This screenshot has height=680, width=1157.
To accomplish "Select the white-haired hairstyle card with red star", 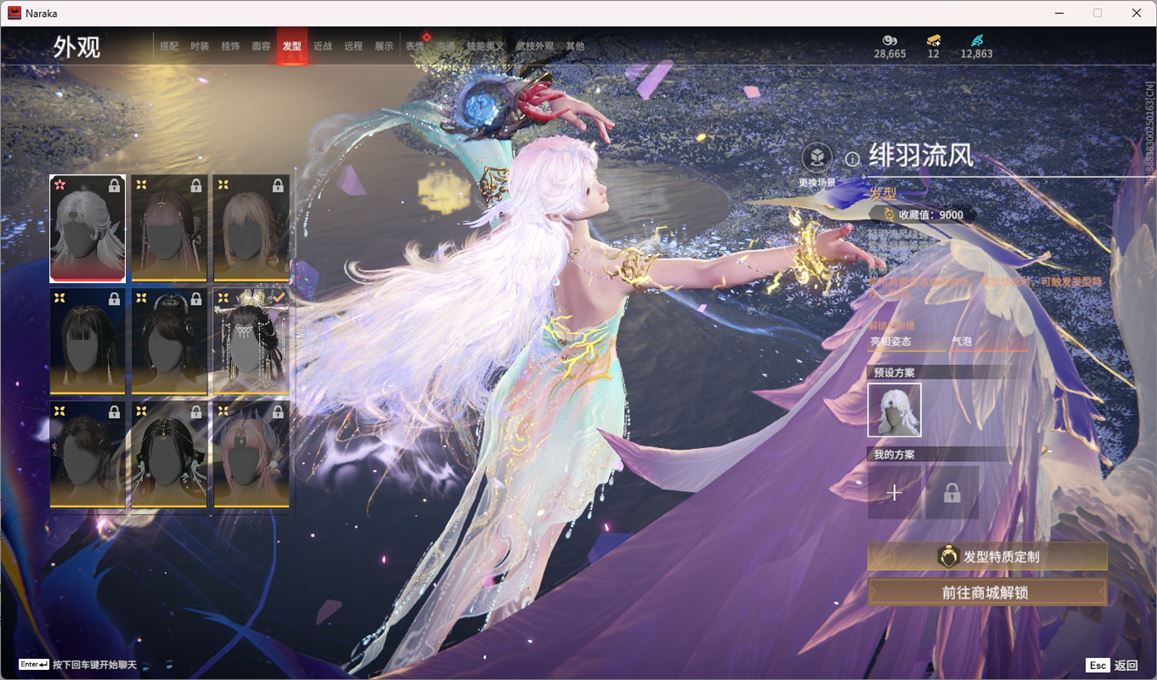I will point(87,228).
